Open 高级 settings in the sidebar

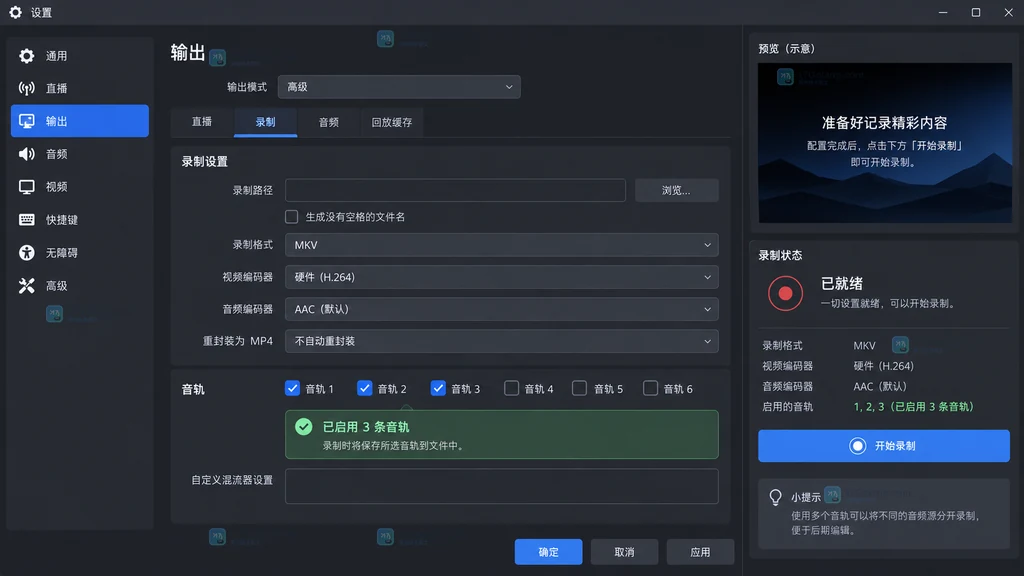click(80, 285)
